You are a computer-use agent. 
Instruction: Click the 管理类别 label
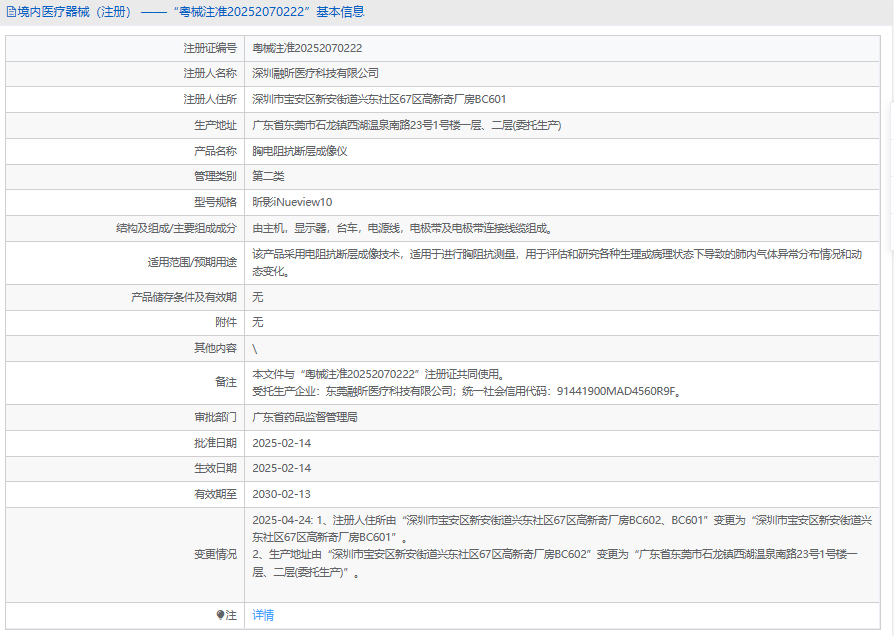[x=215, y=176]
